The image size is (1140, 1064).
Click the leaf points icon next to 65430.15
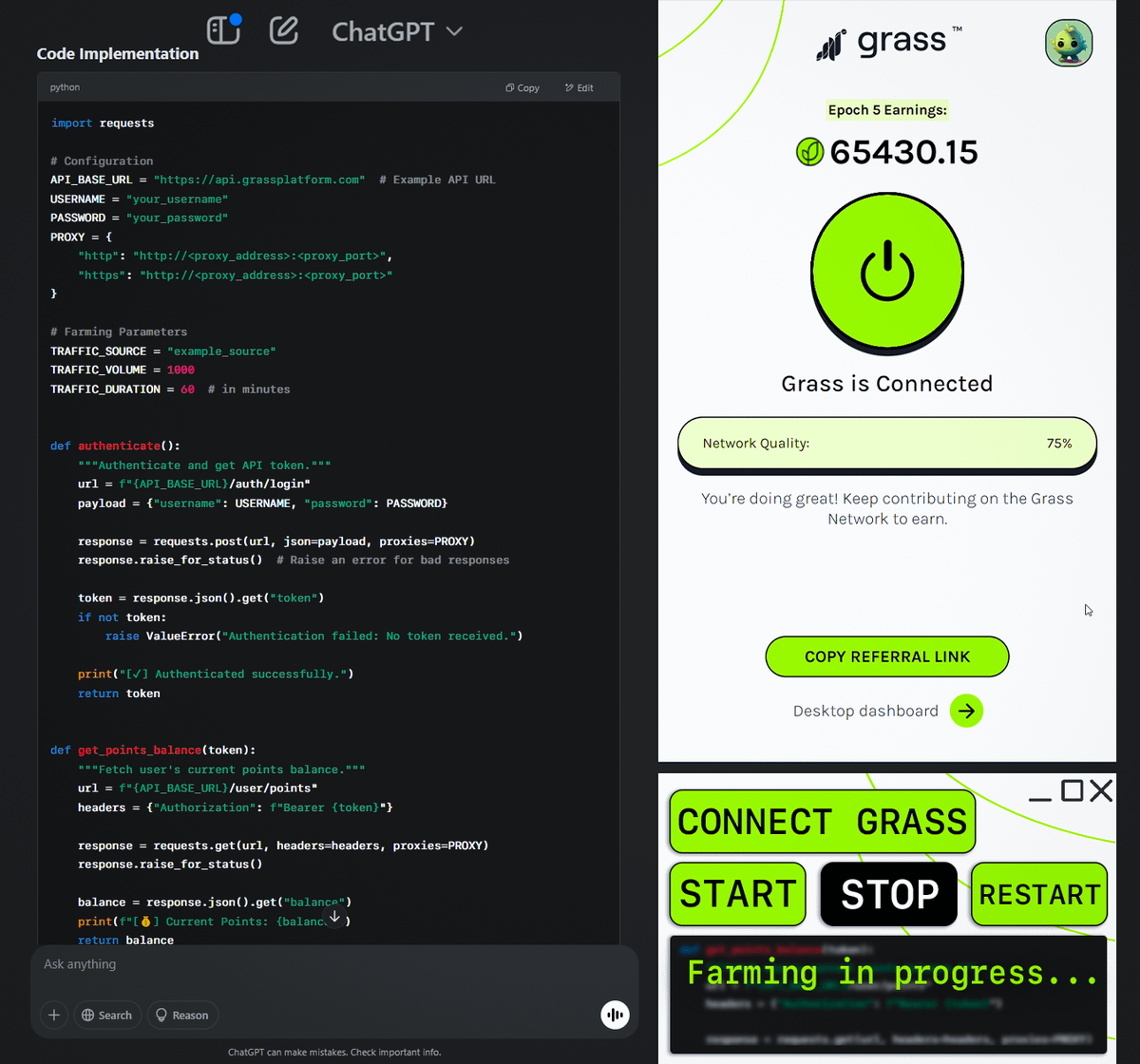[809, 152]
